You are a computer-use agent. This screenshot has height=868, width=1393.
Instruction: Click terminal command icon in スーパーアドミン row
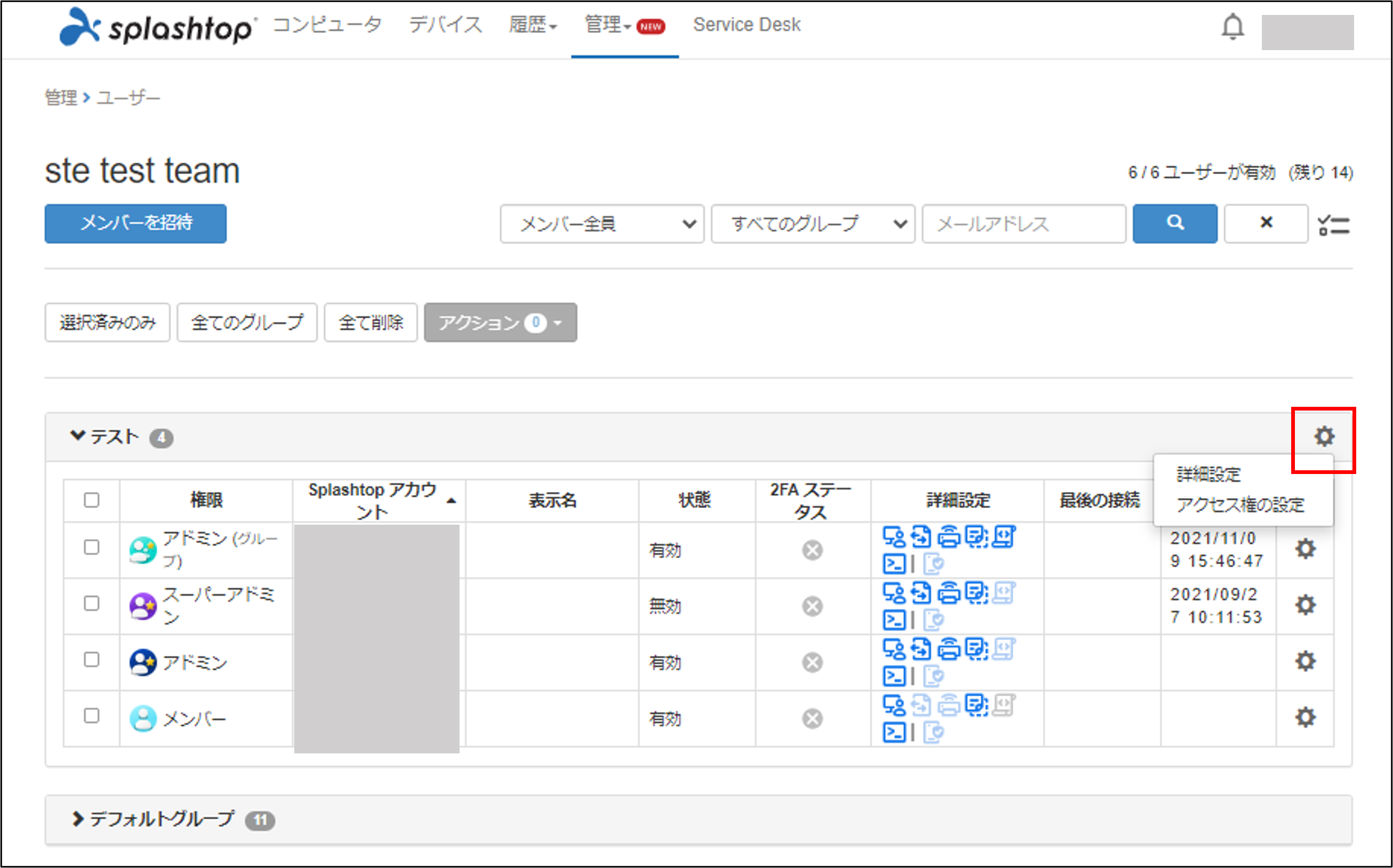pyautogui.click(x=893, y=620)
